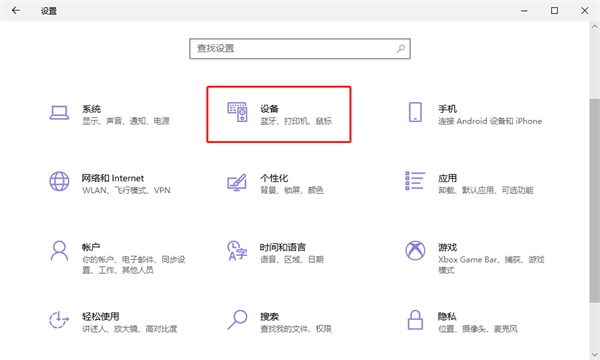Click the search magnifier in 查找设置 box
600x360 pixels.
click(401, 49)
